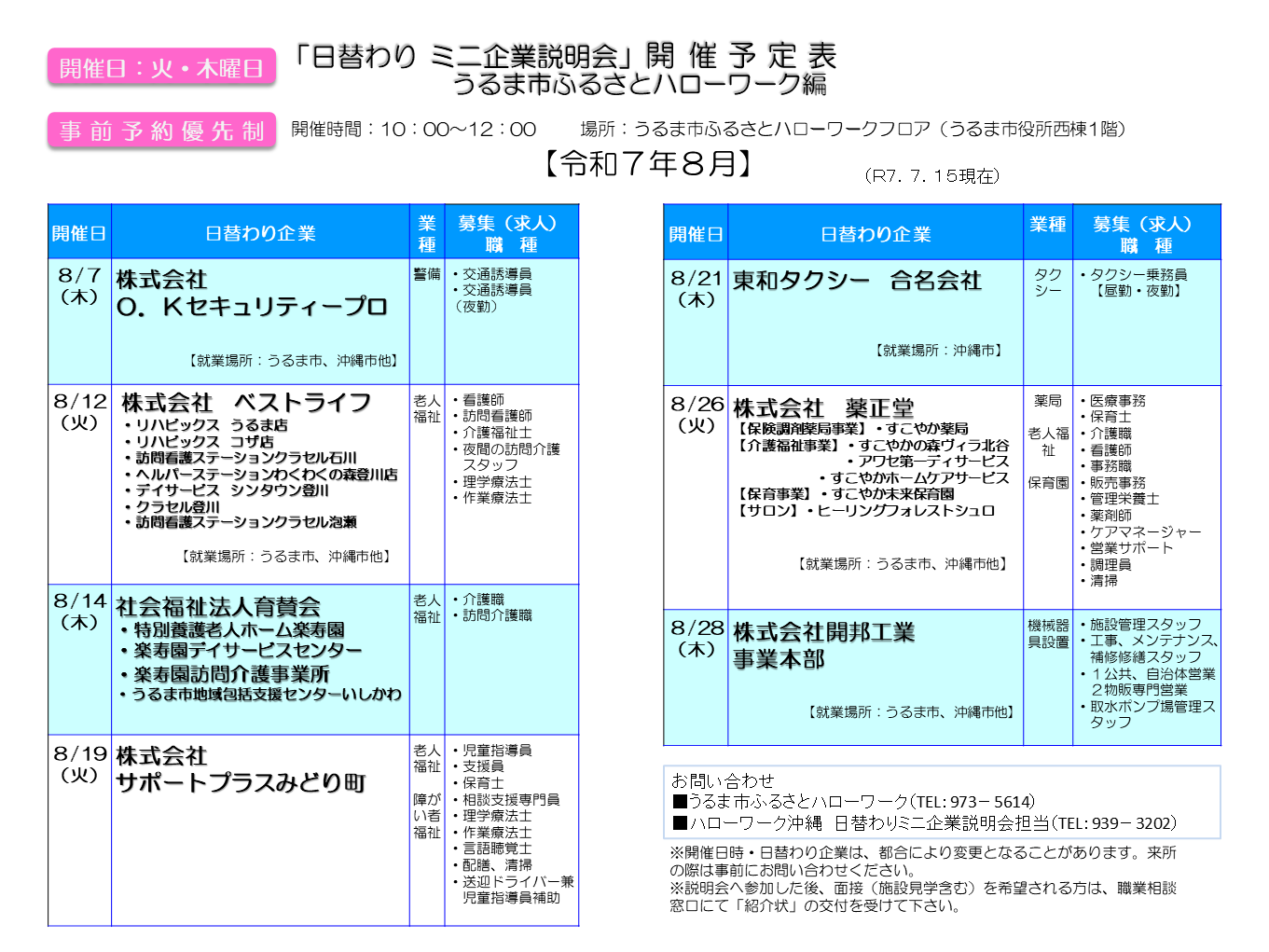This screenshot has height=952, width=1269.
Task: Click the 特別養護老人ホーム楽寿園 line
Action: click(x=233, y=630)
